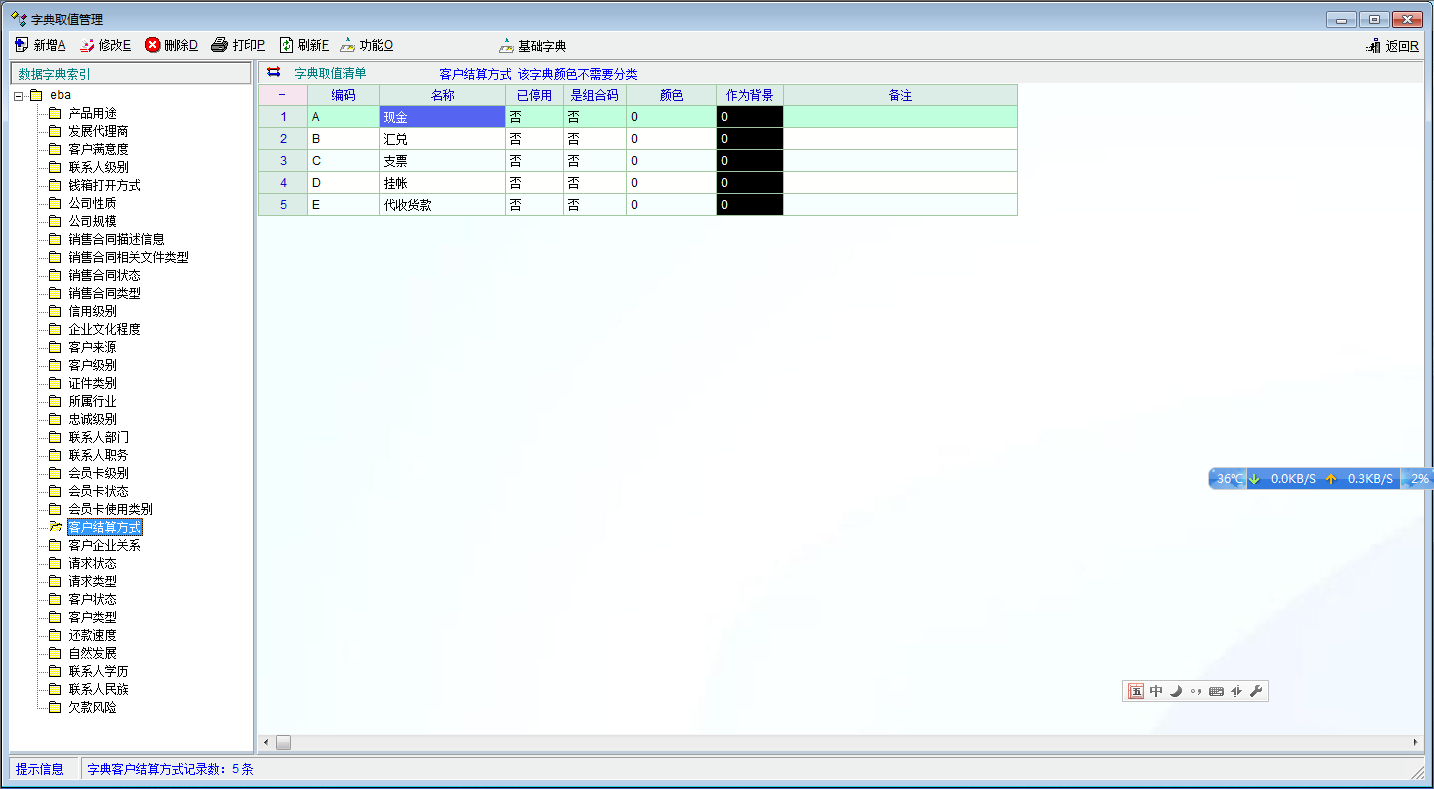This screenshot has height=789, width=1434.
Task: Select the 欠款风险 tree entry
Action: (x=92, y=707)
